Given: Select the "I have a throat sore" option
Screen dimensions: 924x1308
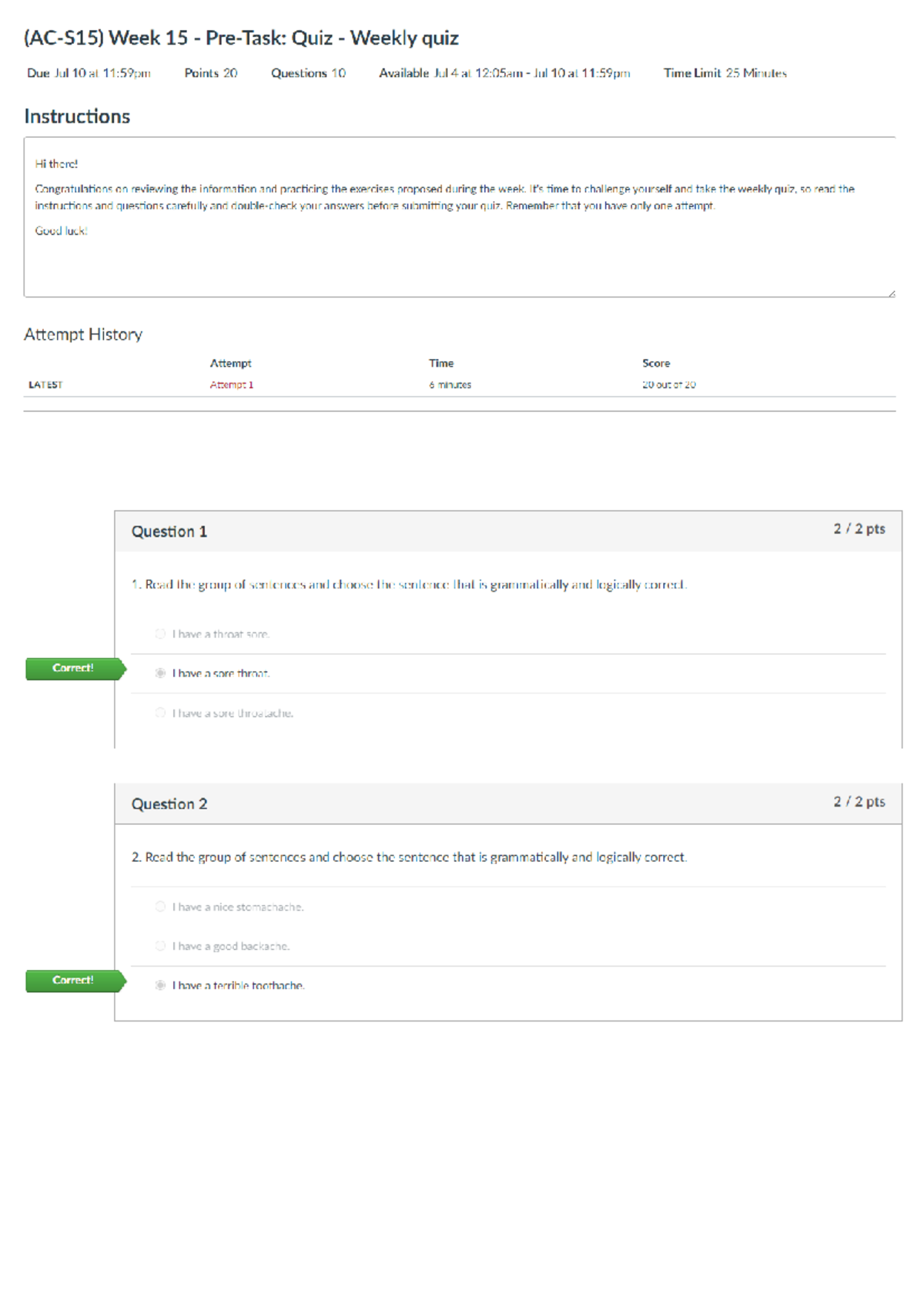Looking at the screenshot, I should (x=160, y=634).
